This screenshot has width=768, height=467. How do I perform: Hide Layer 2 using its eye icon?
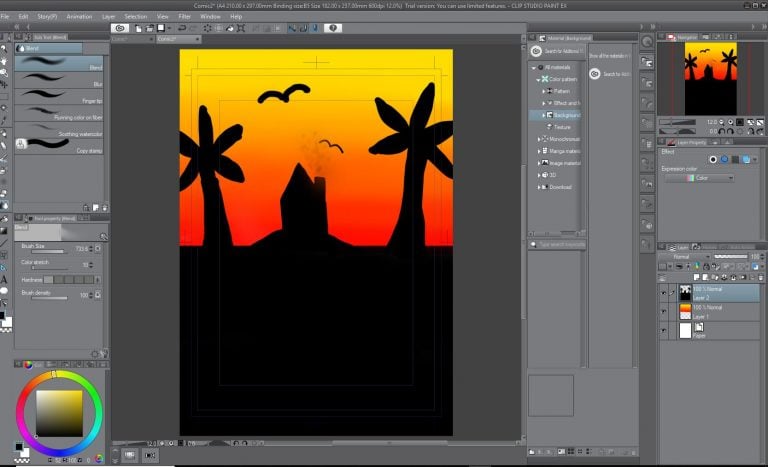pos(663,293)
